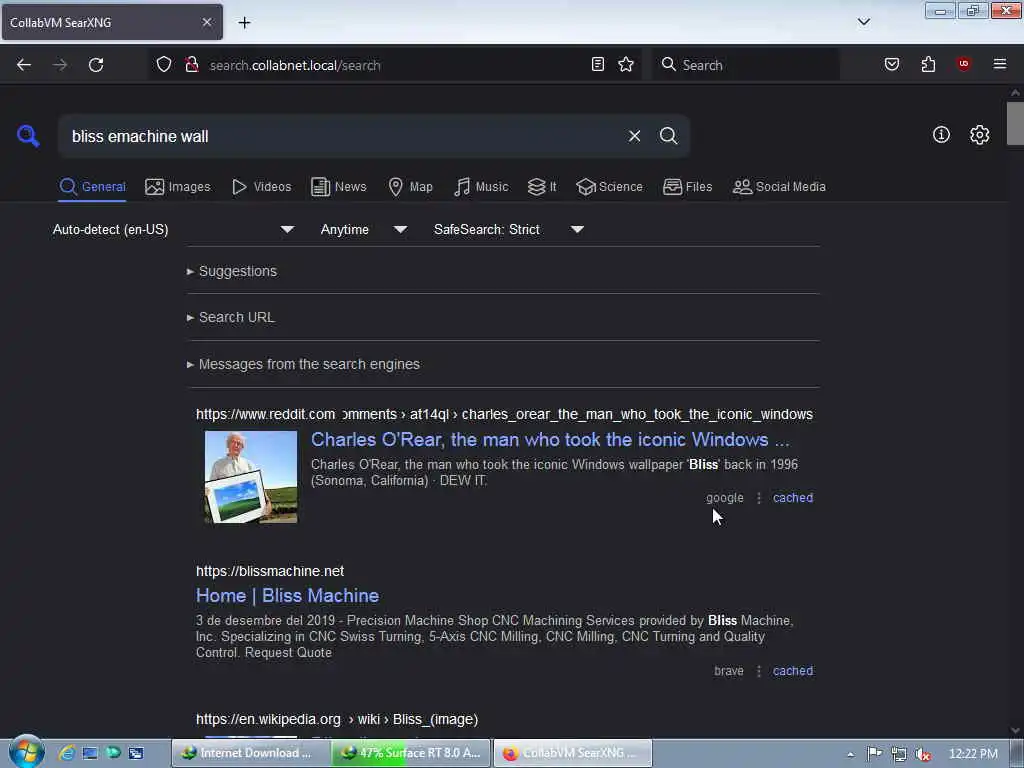The width and height of the screenshot is (1024, 768).
Task: List all tabs with the chevron button
Action: click(864, 22)
